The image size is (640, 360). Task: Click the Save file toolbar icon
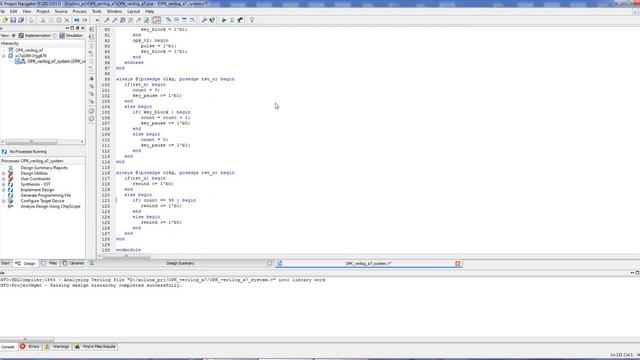coord(13,20)
